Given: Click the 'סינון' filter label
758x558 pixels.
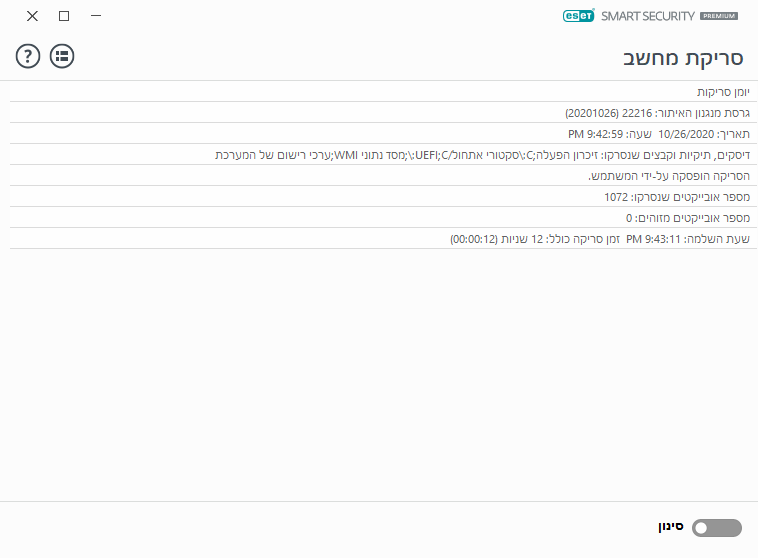Looking at the screenshot, I should pos(671,527).
